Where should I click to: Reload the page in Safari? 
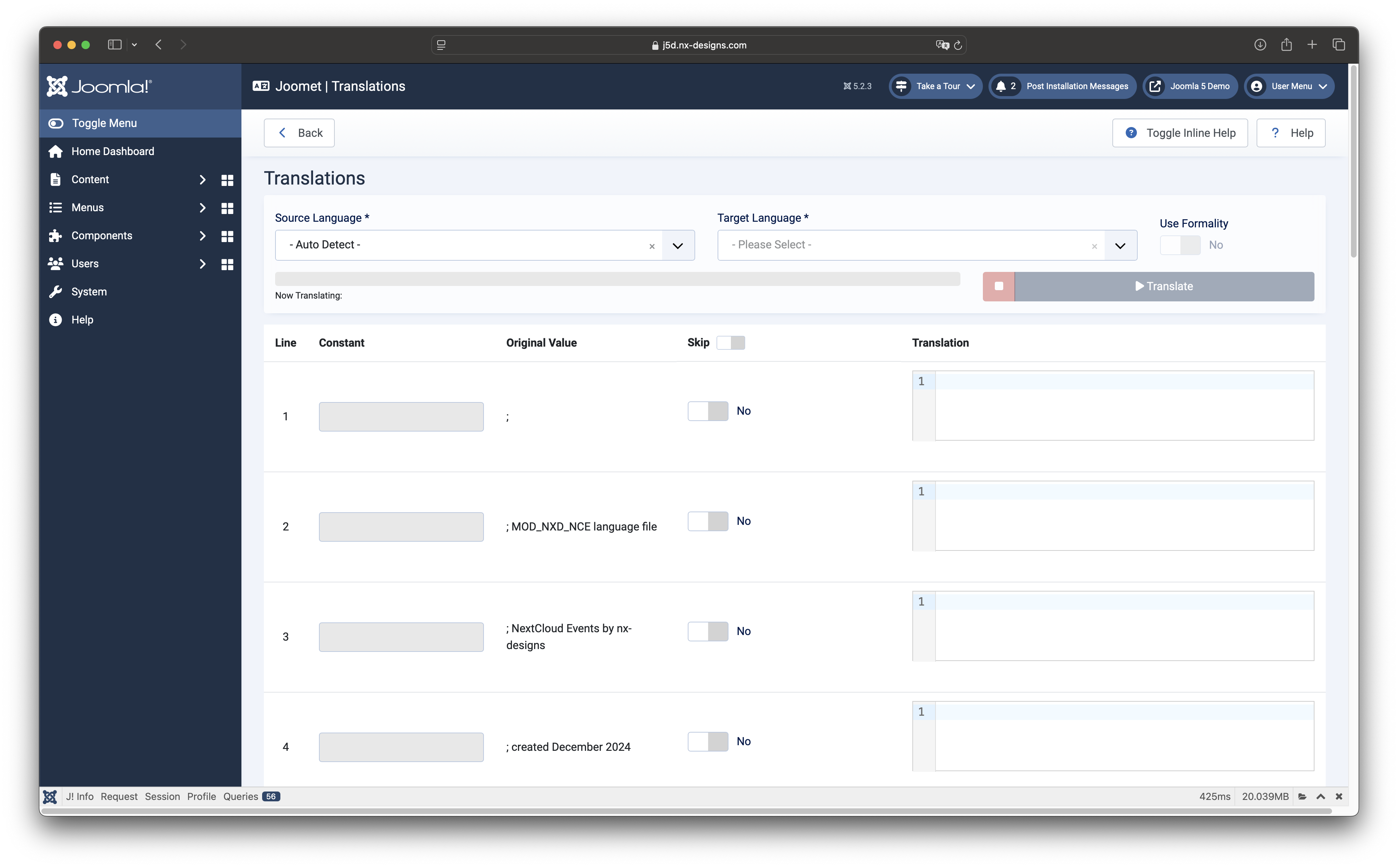click(x=958, y=45)
